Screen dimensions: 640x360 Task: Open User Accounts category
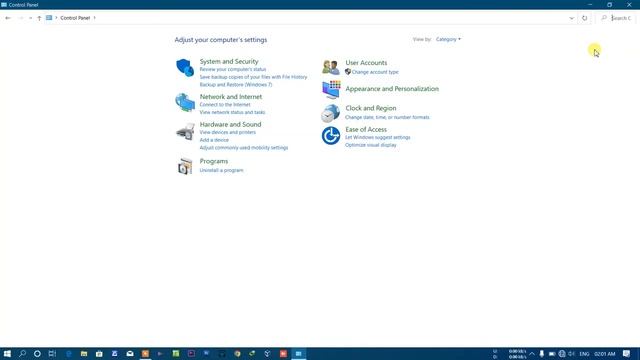(366, 63)
